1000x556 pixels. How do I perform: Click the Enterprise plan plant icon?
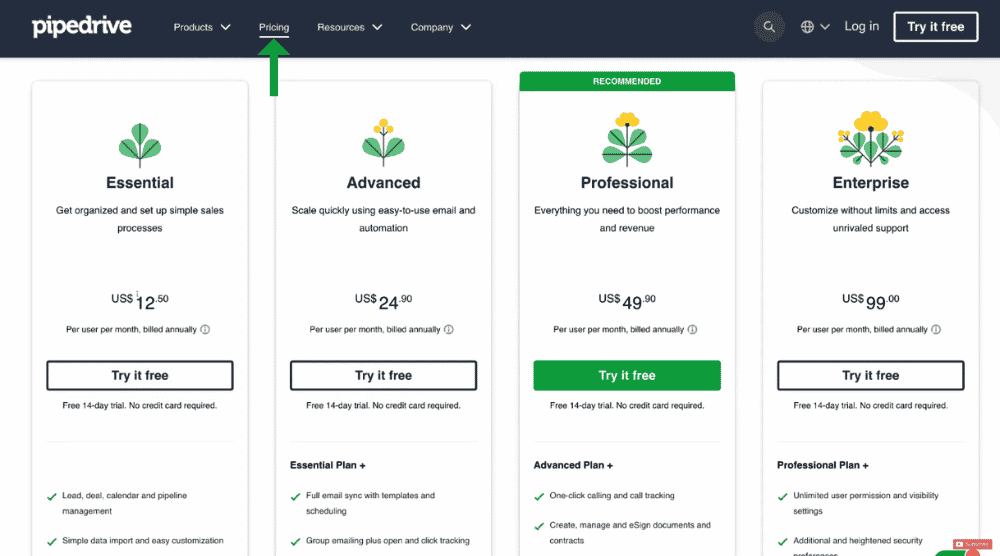[871, 138]
